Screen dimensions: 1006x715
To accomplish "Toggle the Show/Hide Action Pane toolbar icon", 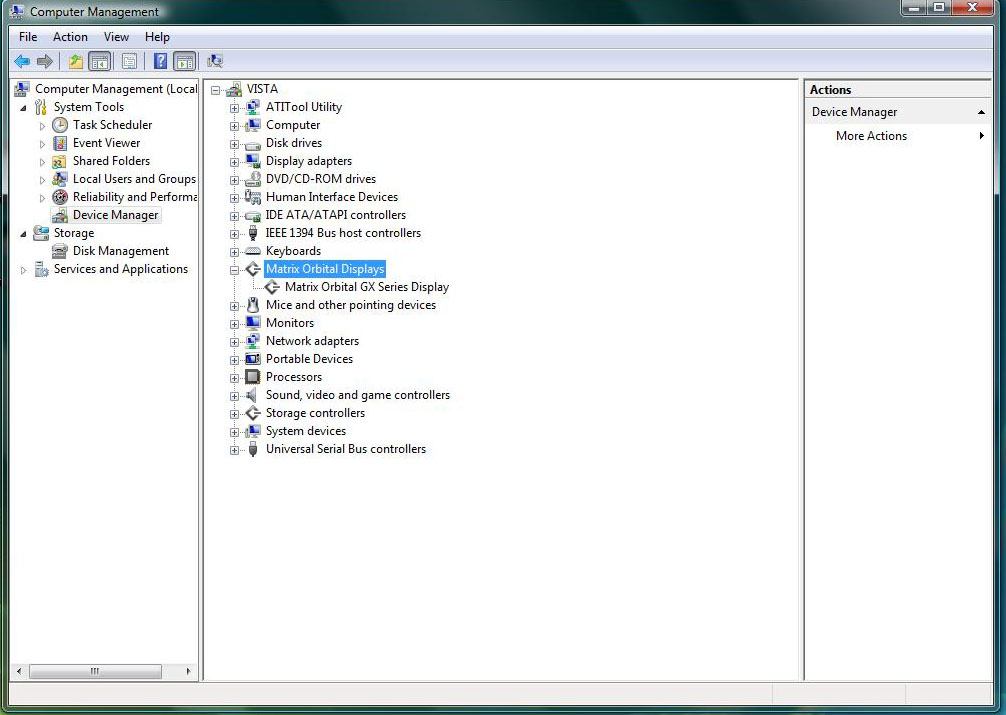I will tap(185, 62).
